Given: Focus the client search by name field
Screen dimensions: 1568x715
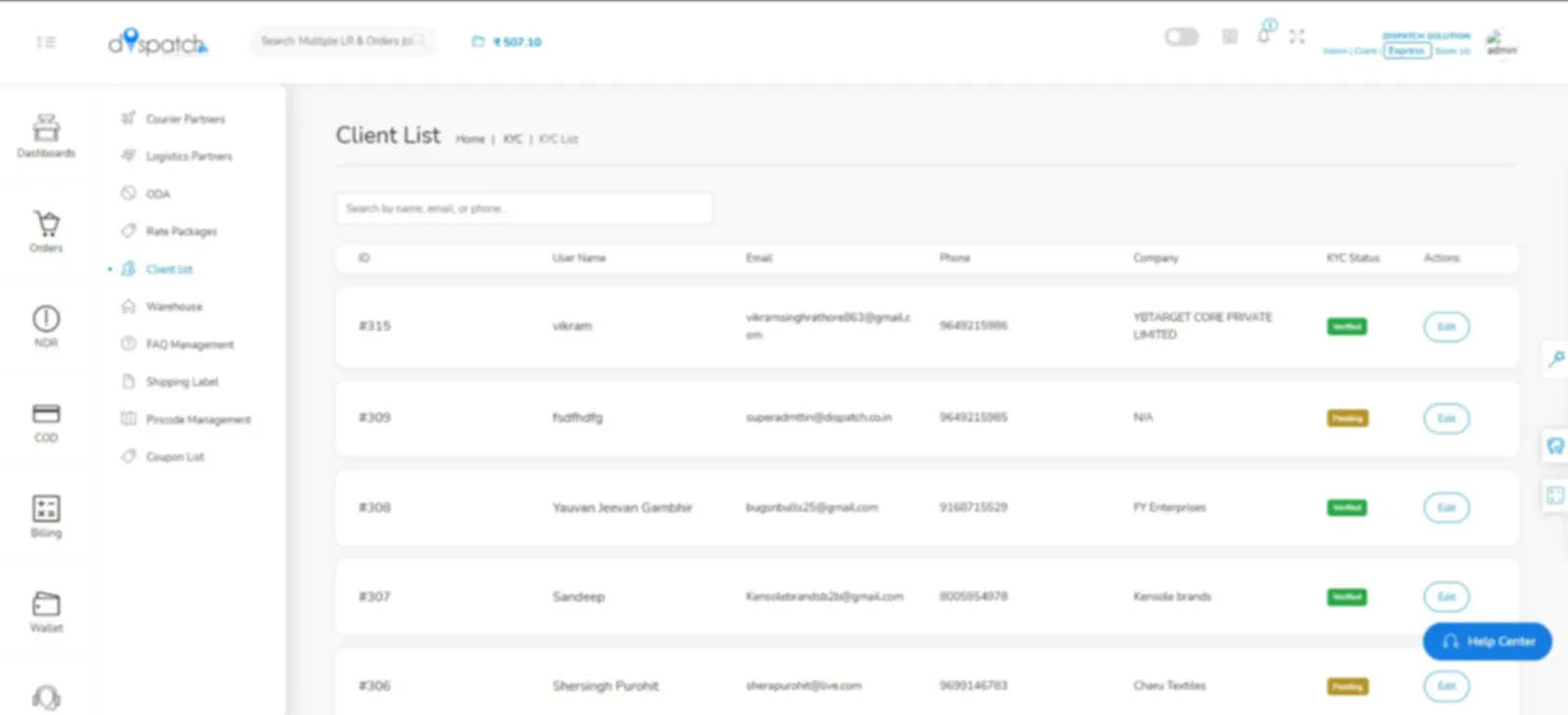Looking at the screenshot, I should coord(524,209).
